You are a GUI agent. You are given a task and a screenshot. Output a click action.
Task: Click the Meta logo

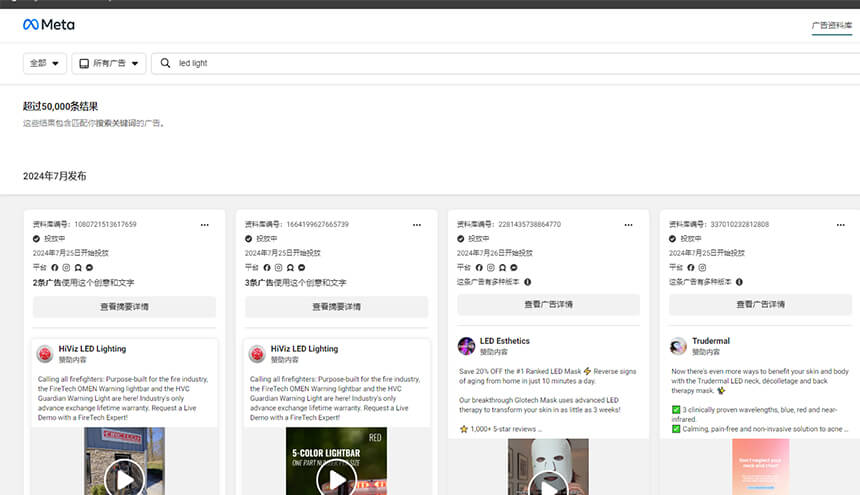pos(49,25)
